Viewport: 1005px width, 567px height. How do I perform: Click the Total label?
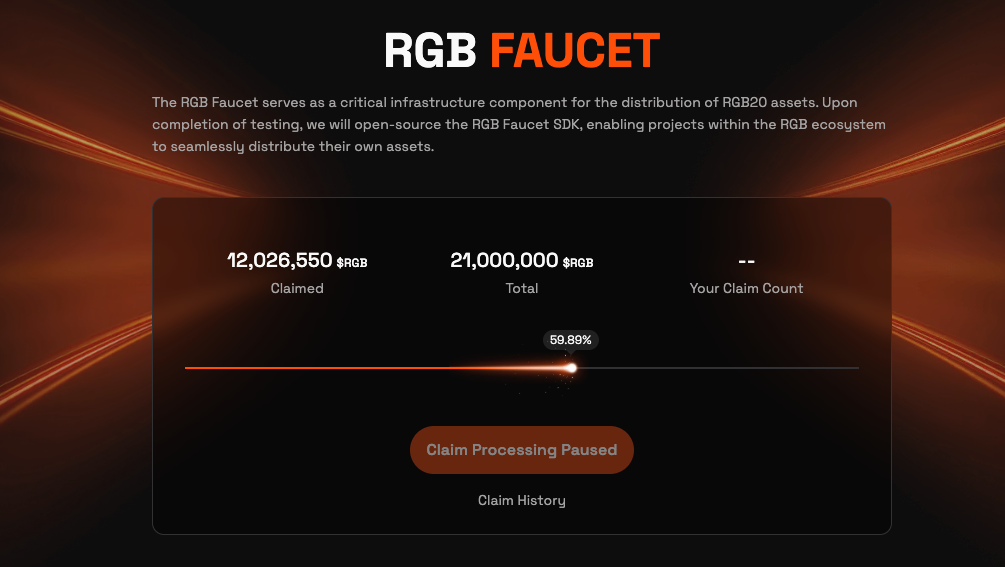(522, 288)
